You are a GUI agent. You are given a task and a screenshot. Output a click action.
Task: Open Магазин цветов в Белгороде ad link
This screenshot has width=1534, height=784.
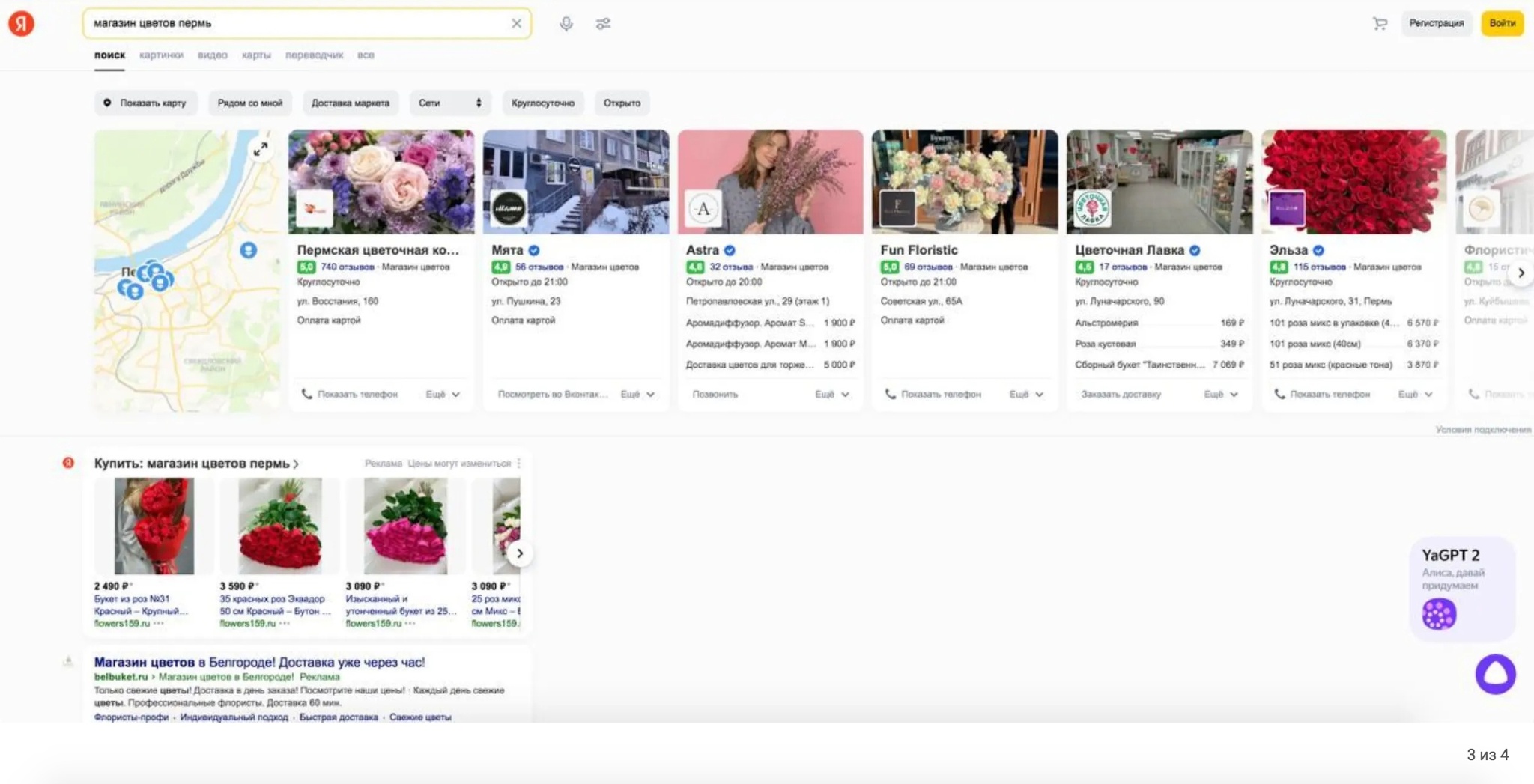pyautogui.click(x=259, y=662)
